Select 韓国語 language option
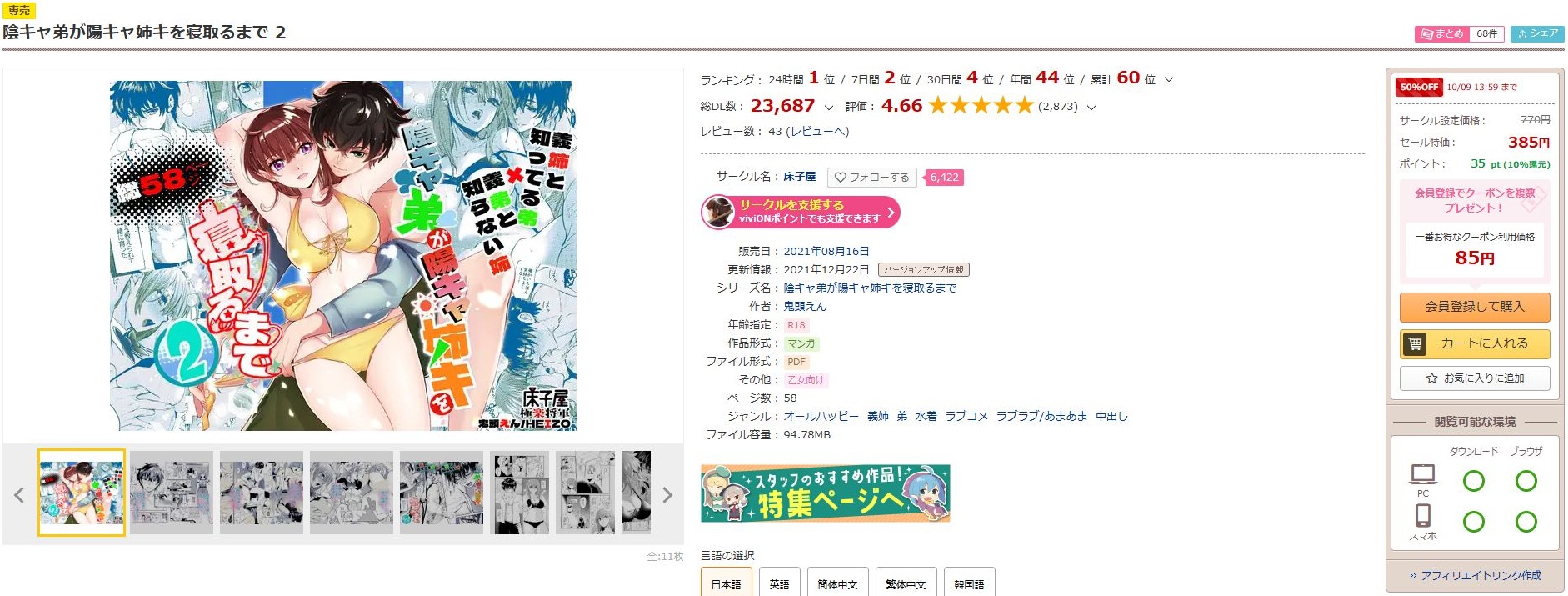 (969, 584)
